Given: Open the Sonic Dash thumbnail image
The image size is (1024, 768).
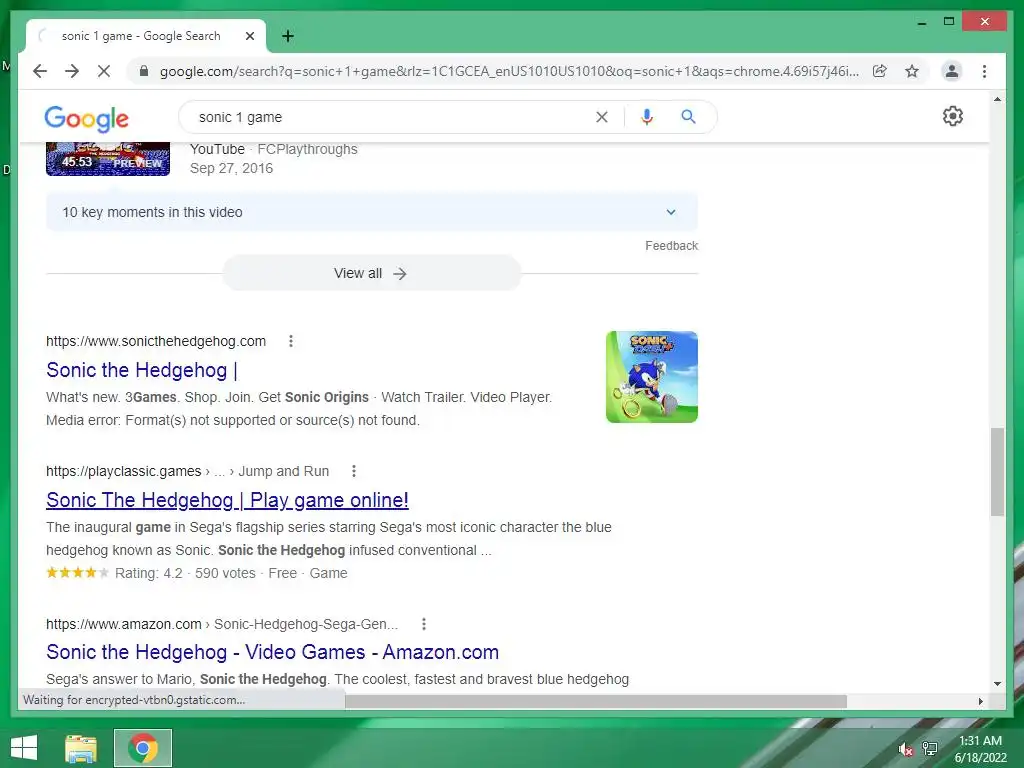Looking at the screenshot, I should point(652,377).
